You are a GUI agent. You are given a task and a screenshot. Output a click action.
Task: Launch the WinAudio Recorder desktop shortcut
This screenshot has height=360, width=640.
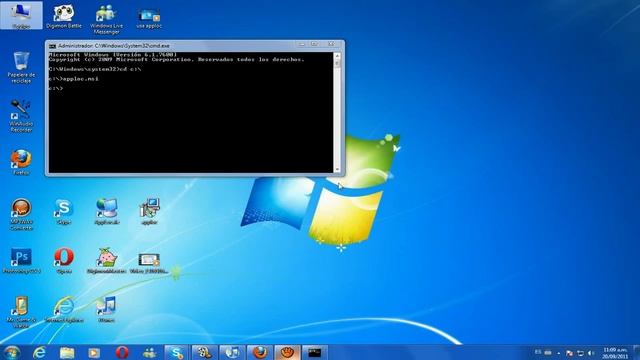pos(21,116)
